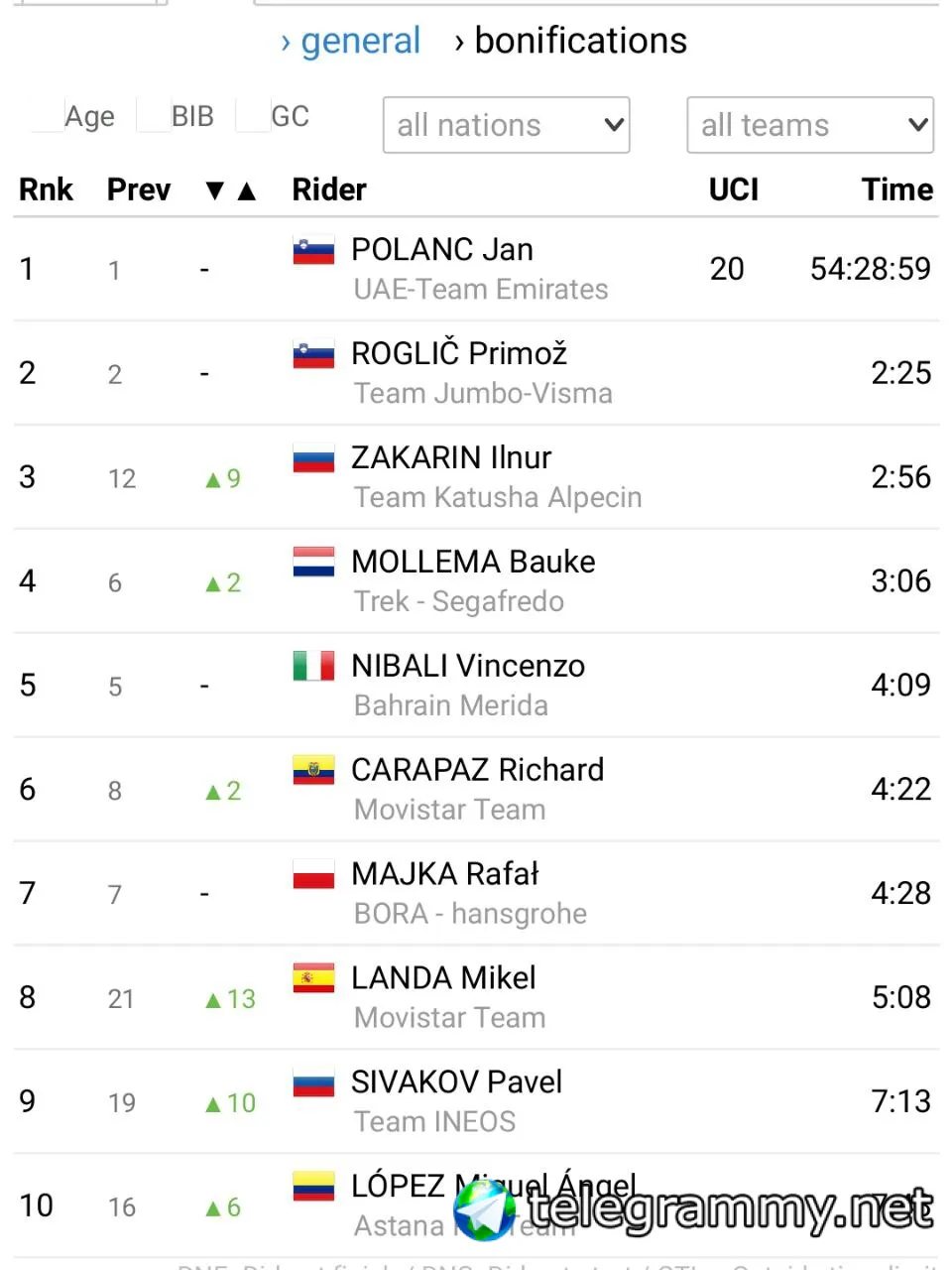952x1270 pixels.
Task: Click the Slovenian flag beside POLANC Jan
Action: tap(313, 250)
